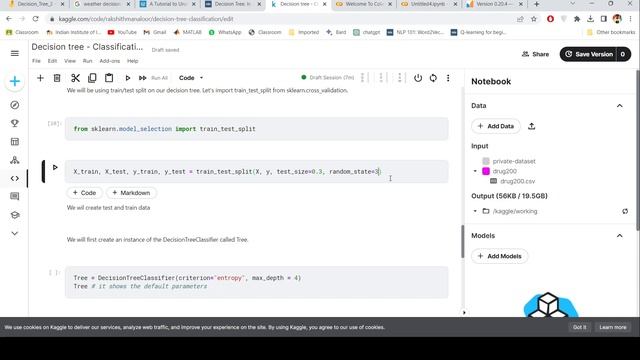This screenshot has height=360, width=640.
Task: Run the current cell from the toolbar
Action: pyautogui.click(x=127, y=78)
